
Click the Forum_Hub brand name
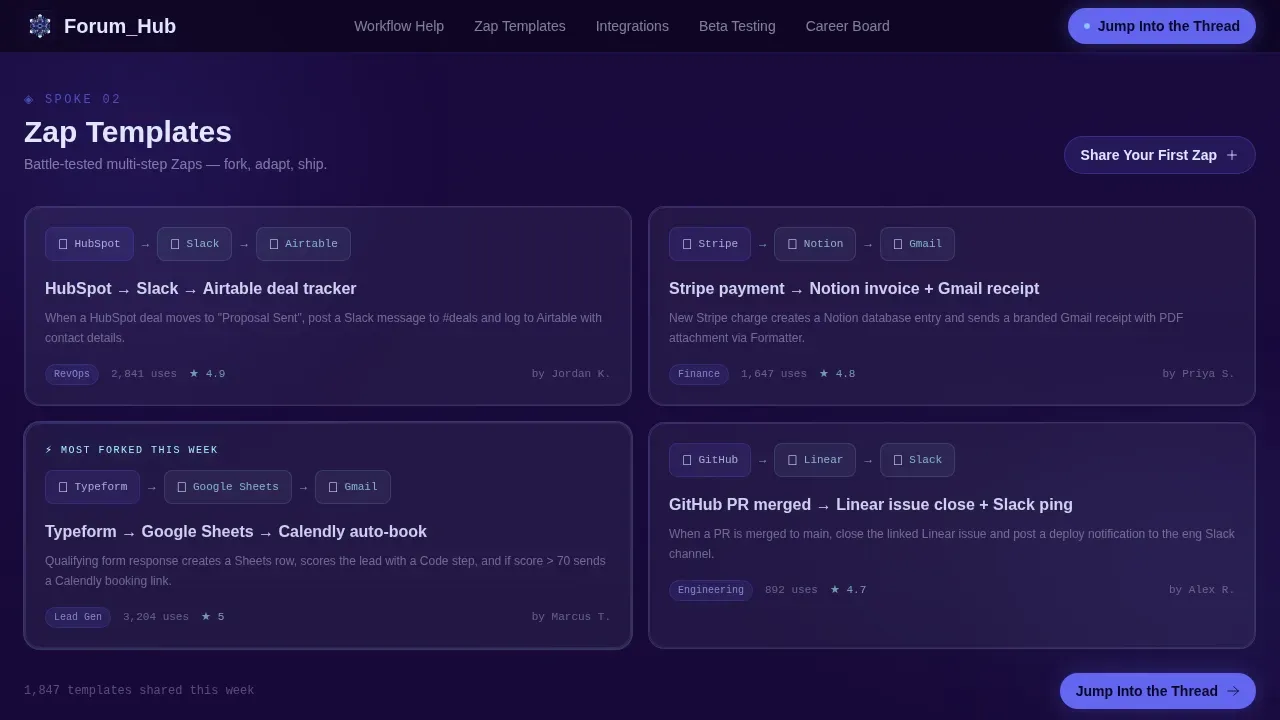coord(120,26)
